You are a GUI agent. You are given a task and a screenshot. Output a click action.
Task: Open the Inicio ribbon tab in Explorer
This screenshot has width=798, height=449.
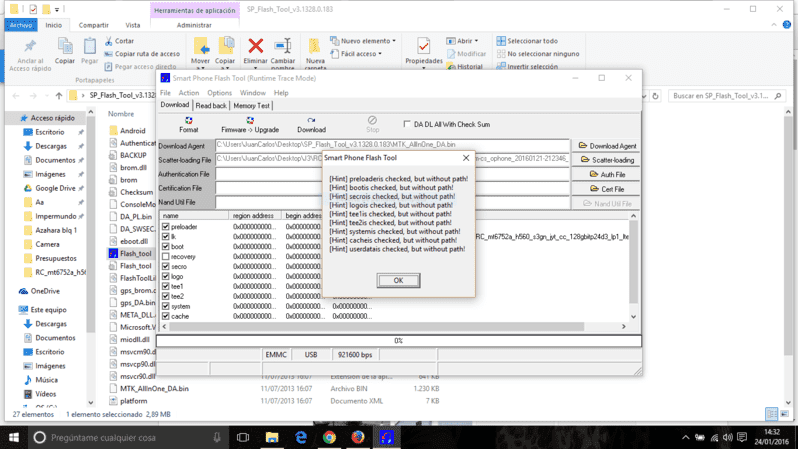click(x=53, y=25)
